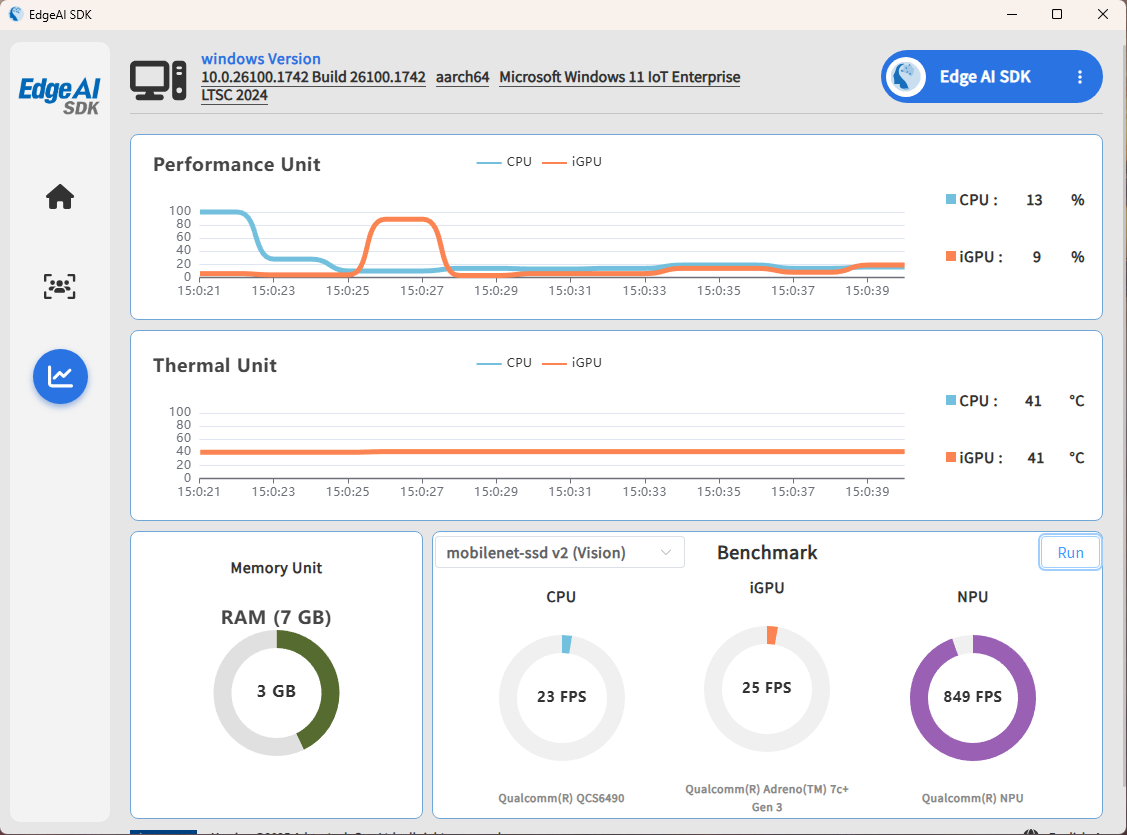Click the model dropdown chevron arrow
This screenshot has width=1127, height=835.
click(666, 553)
